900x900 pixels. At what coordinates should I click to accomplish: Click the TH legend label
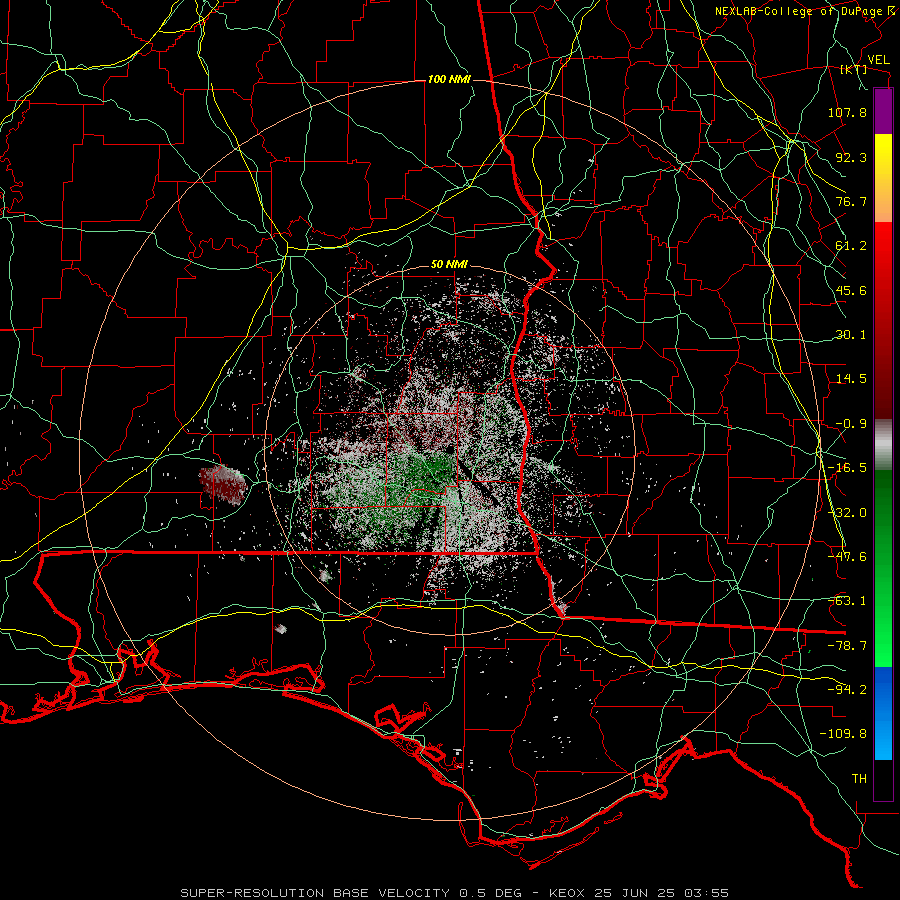point(859,779)
